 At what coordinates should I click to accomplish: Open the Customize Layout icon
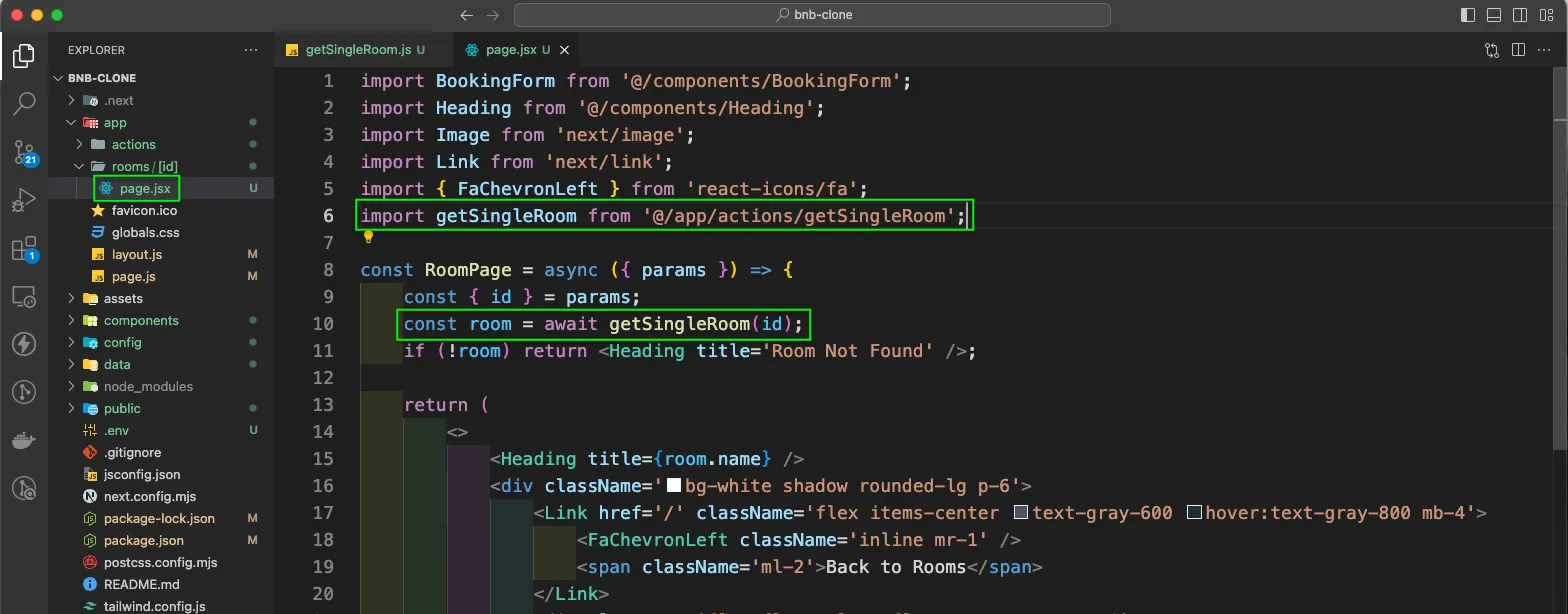click(1546, 15)
